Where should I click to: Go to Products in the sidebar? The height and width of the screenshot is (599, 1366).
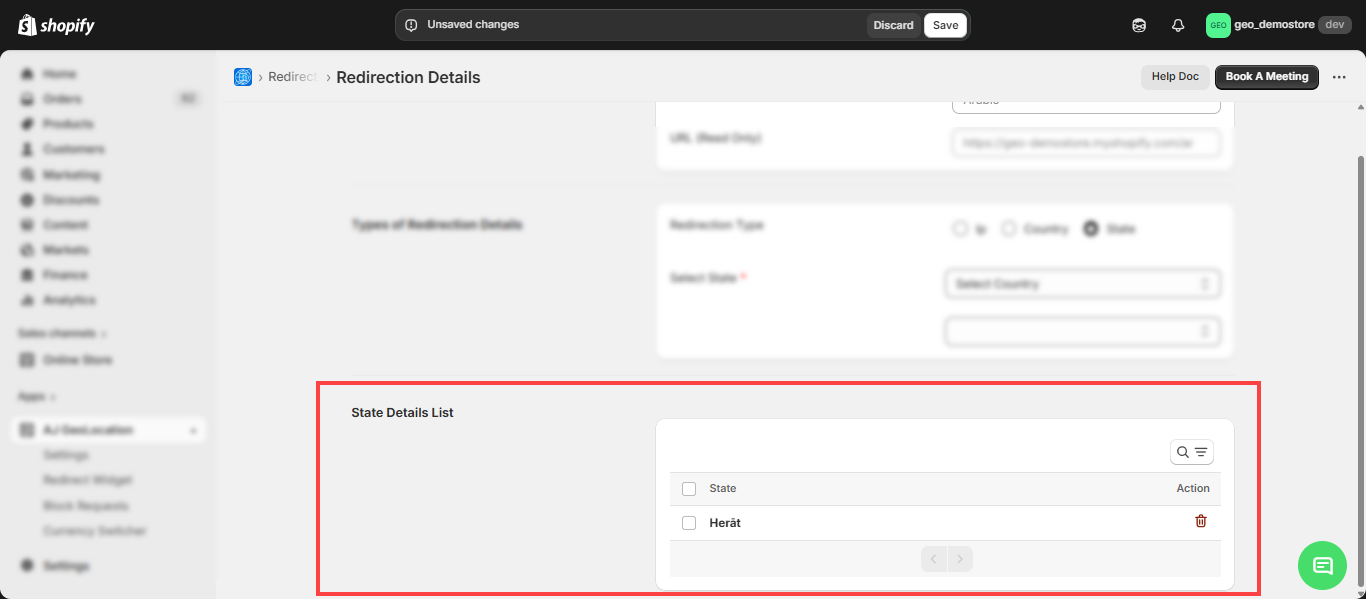pos(68,124)
